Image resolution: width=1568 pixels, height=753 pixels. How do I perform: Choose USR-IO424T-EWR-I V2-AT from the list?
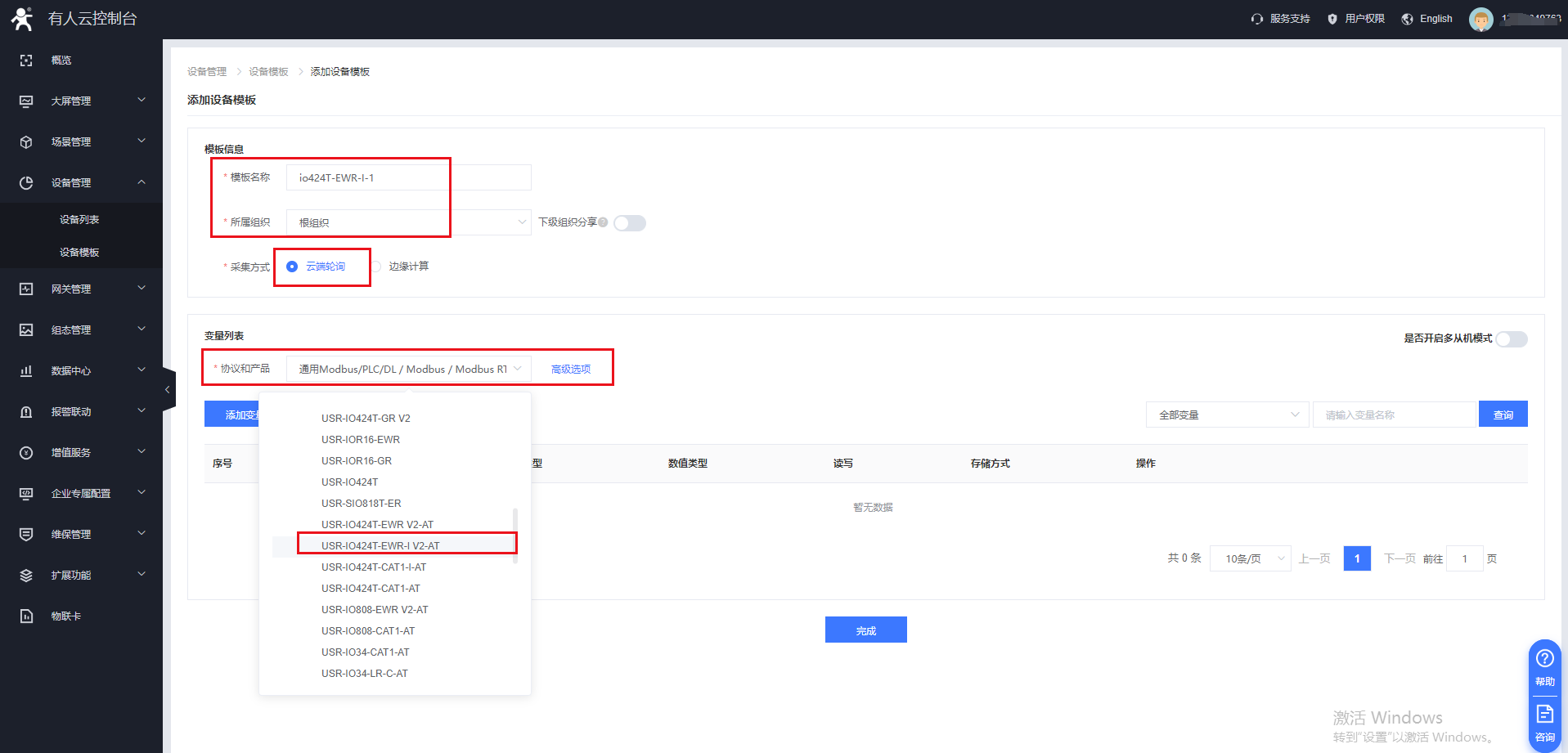point(380,545)
